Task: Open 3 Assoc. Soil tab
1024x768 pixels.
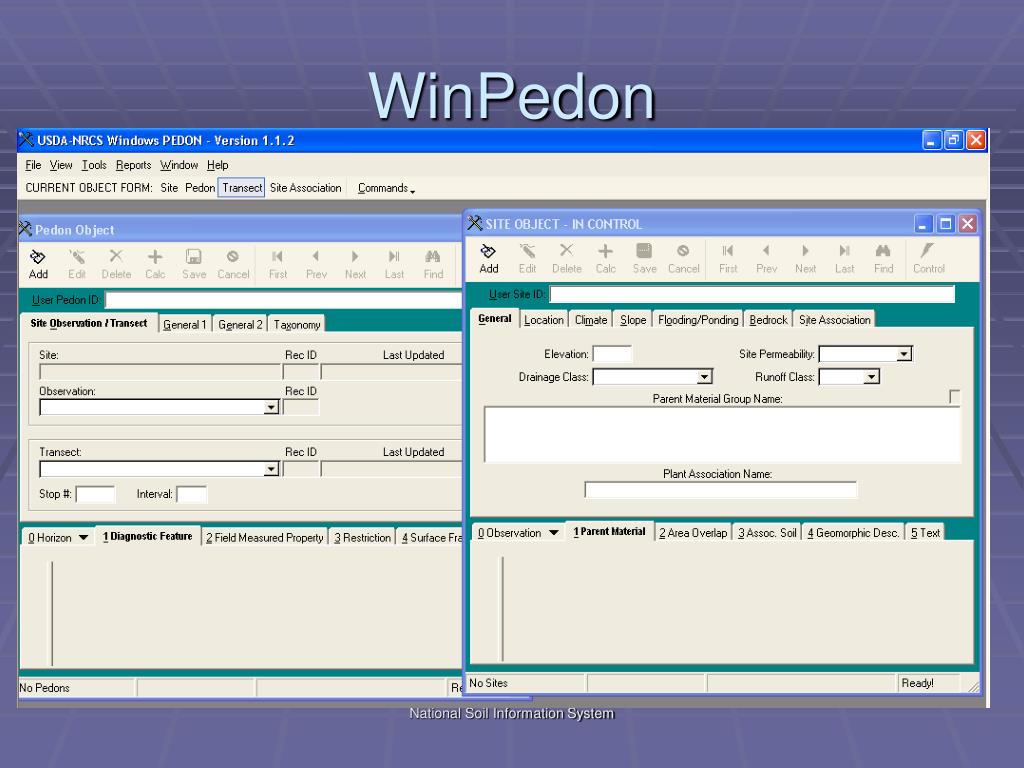Action: [767, 533]
